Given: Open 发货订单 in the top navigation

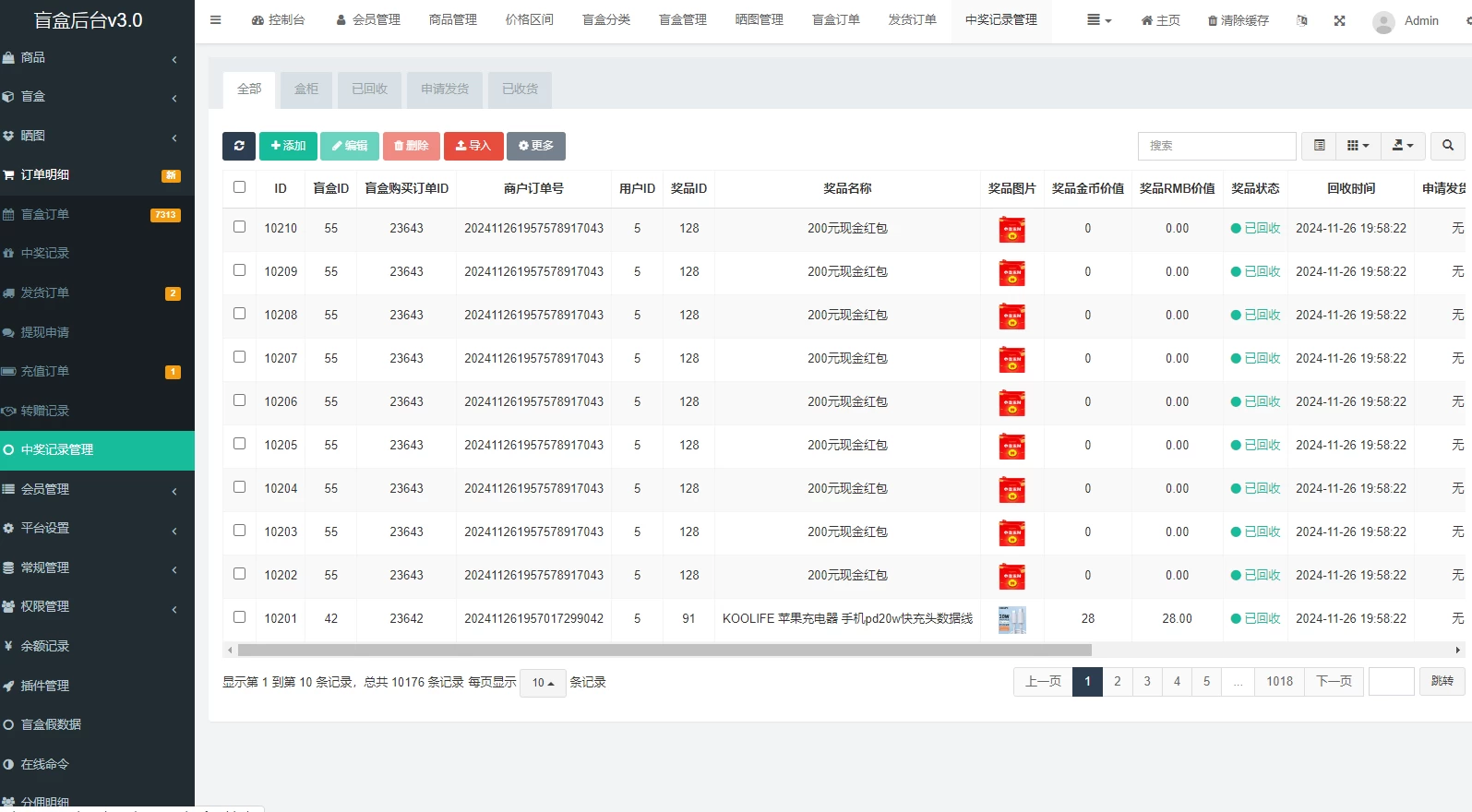Looking at the screenshot, I should tap(912, 19).
